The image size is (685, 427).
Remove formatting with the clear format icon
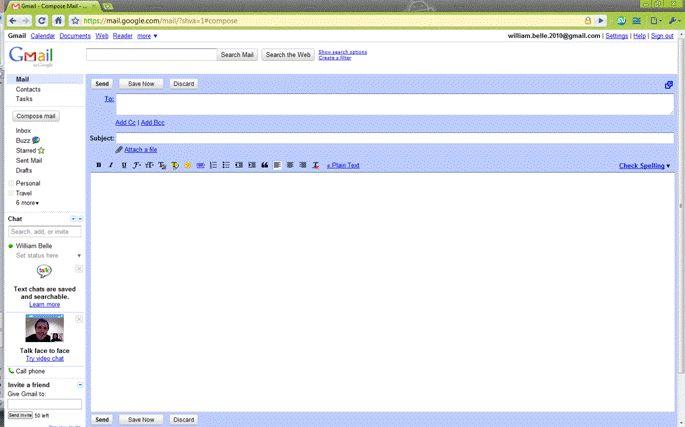click(315, 165)
